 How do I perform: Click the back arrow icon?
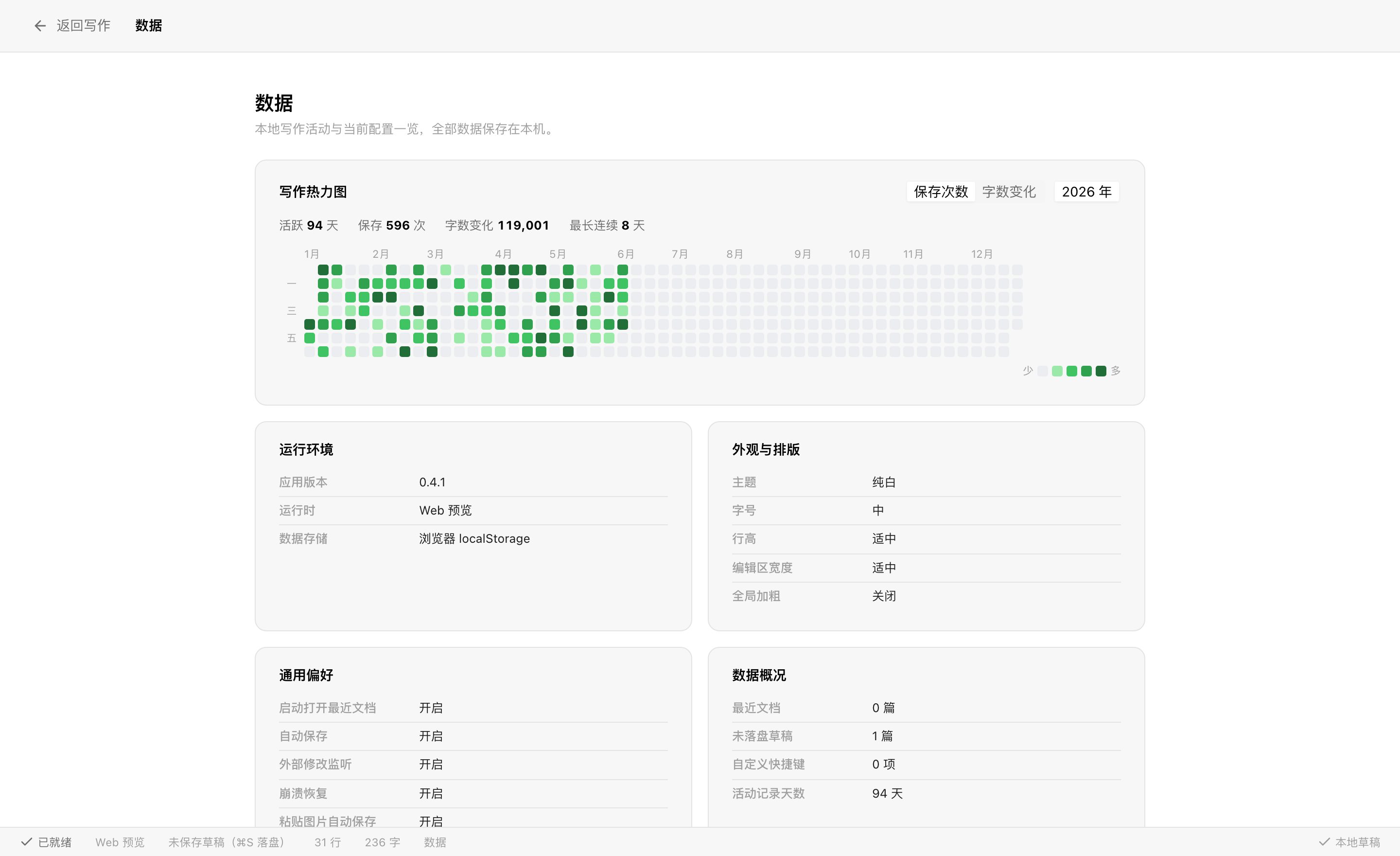[x=40, y=26]
